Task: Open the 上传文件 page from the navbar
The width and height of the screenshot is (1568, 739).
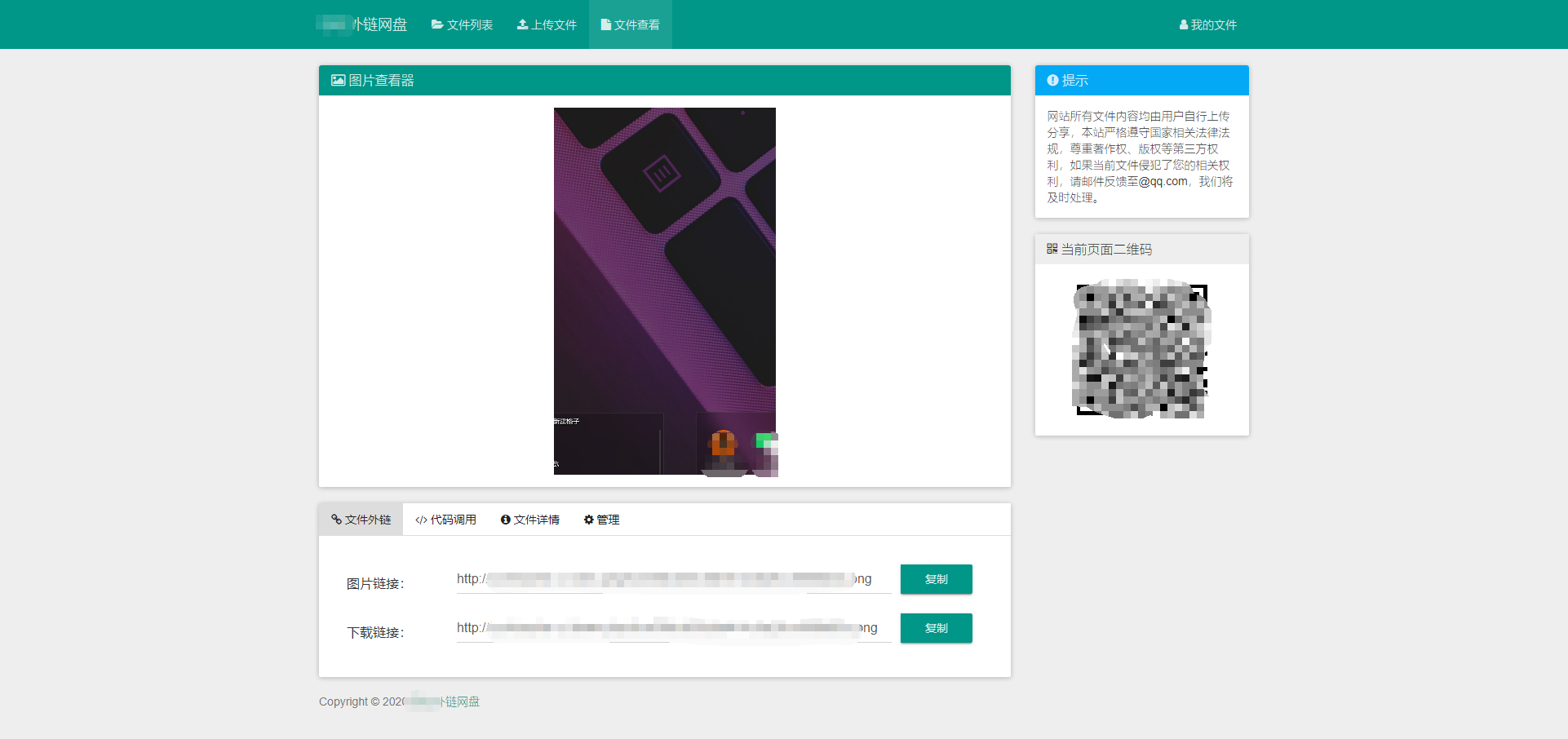Action: pyautogui.click(x=547, y=24)
